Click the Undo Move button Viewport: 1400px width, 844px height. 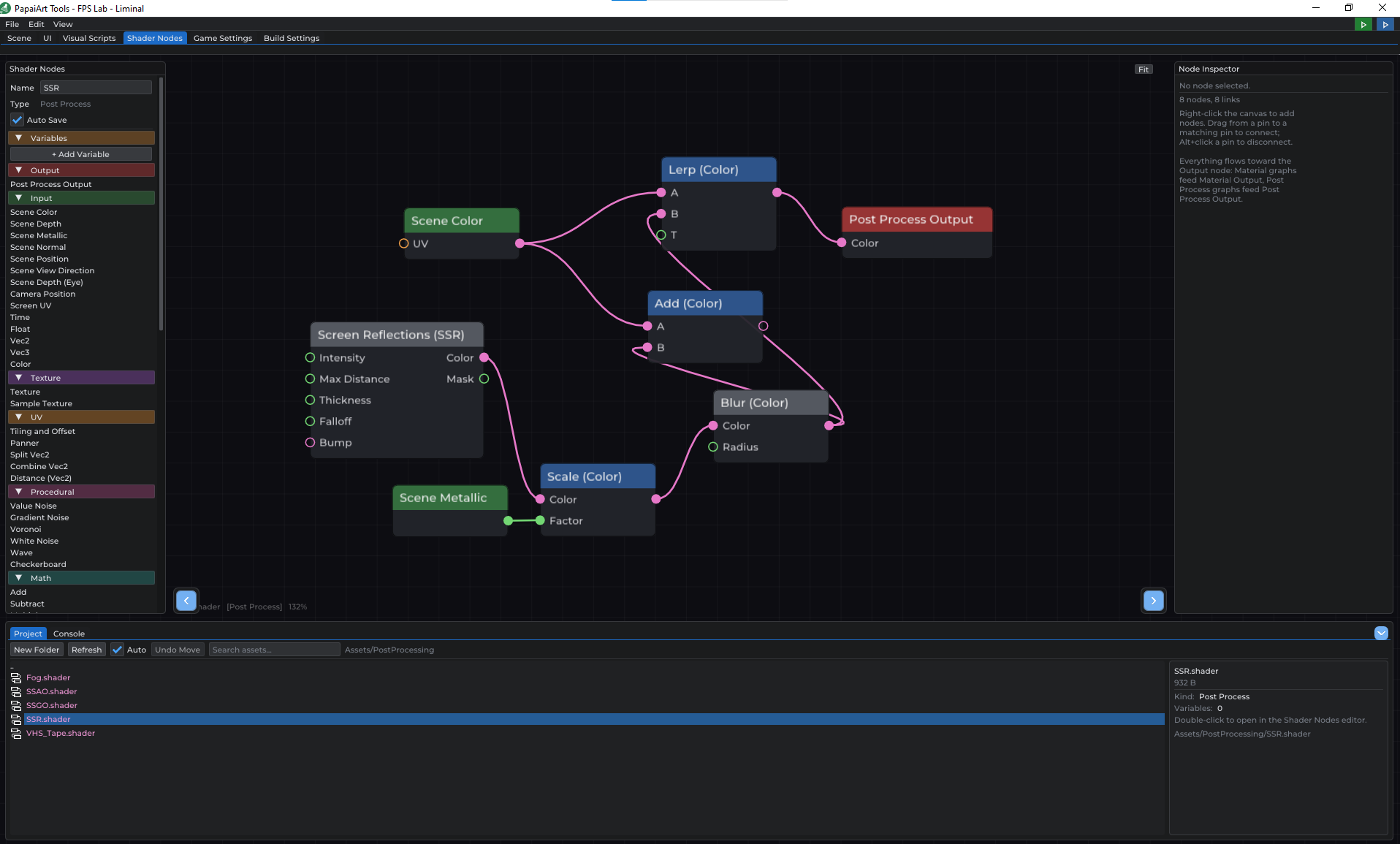178,650
